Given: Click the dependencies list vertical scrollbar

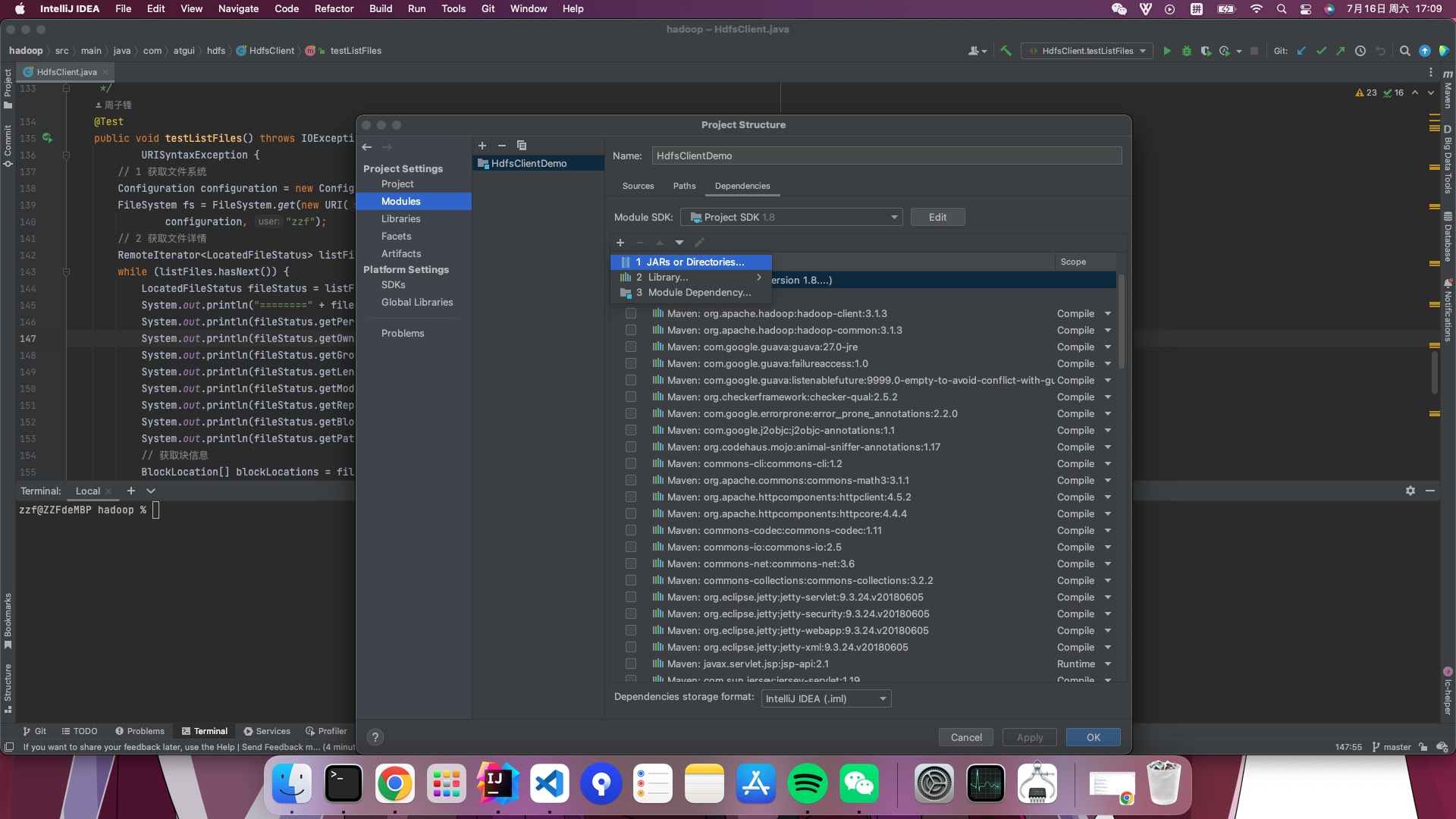Looking at the screenshot, I should [1122, 322].
